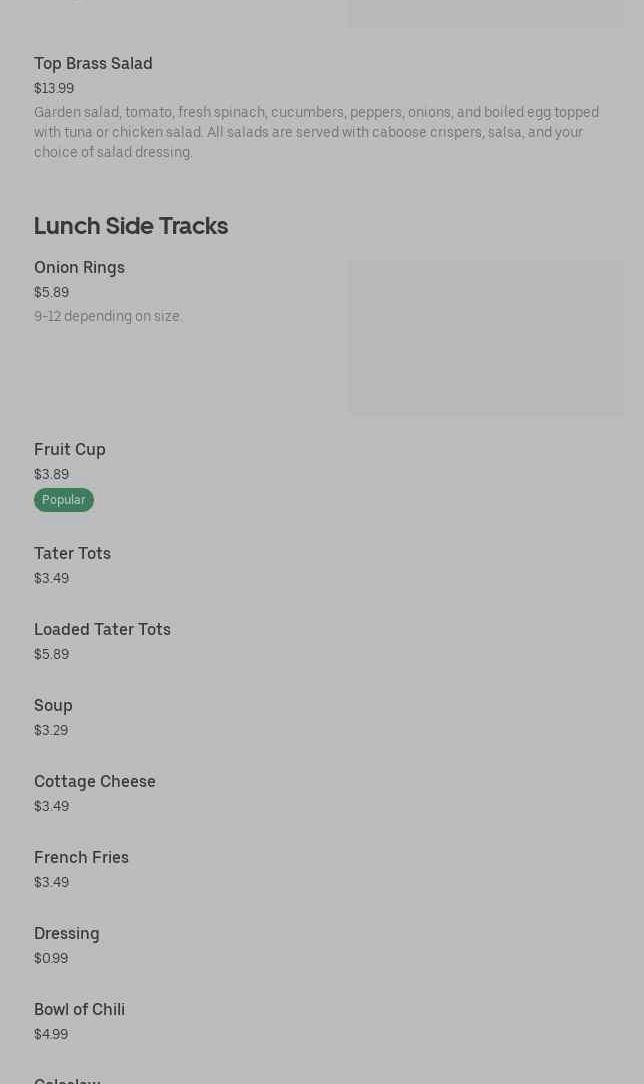Open the partially visible Coleslaw item
644x1084 pixels.
tap(67, 1080)
